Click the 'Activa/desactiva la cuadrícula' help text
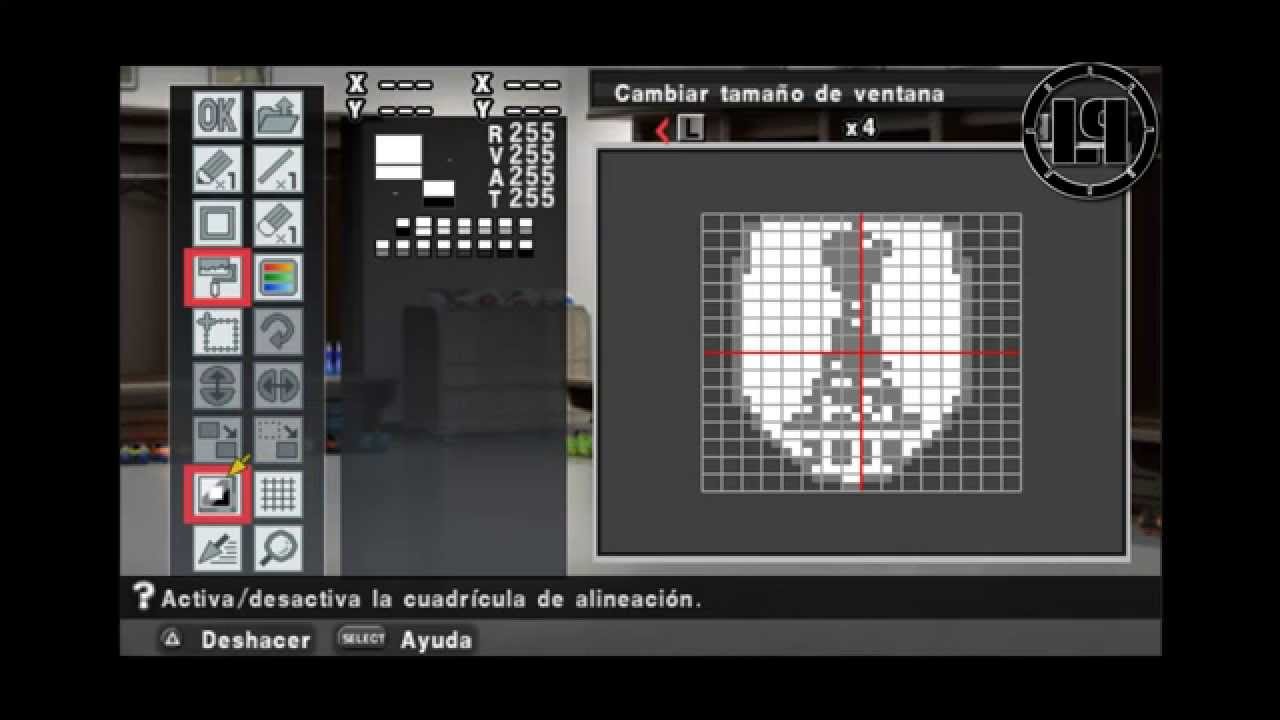Screen dimensions: 1280x720 pyautogui.click(x=431, y=600)
